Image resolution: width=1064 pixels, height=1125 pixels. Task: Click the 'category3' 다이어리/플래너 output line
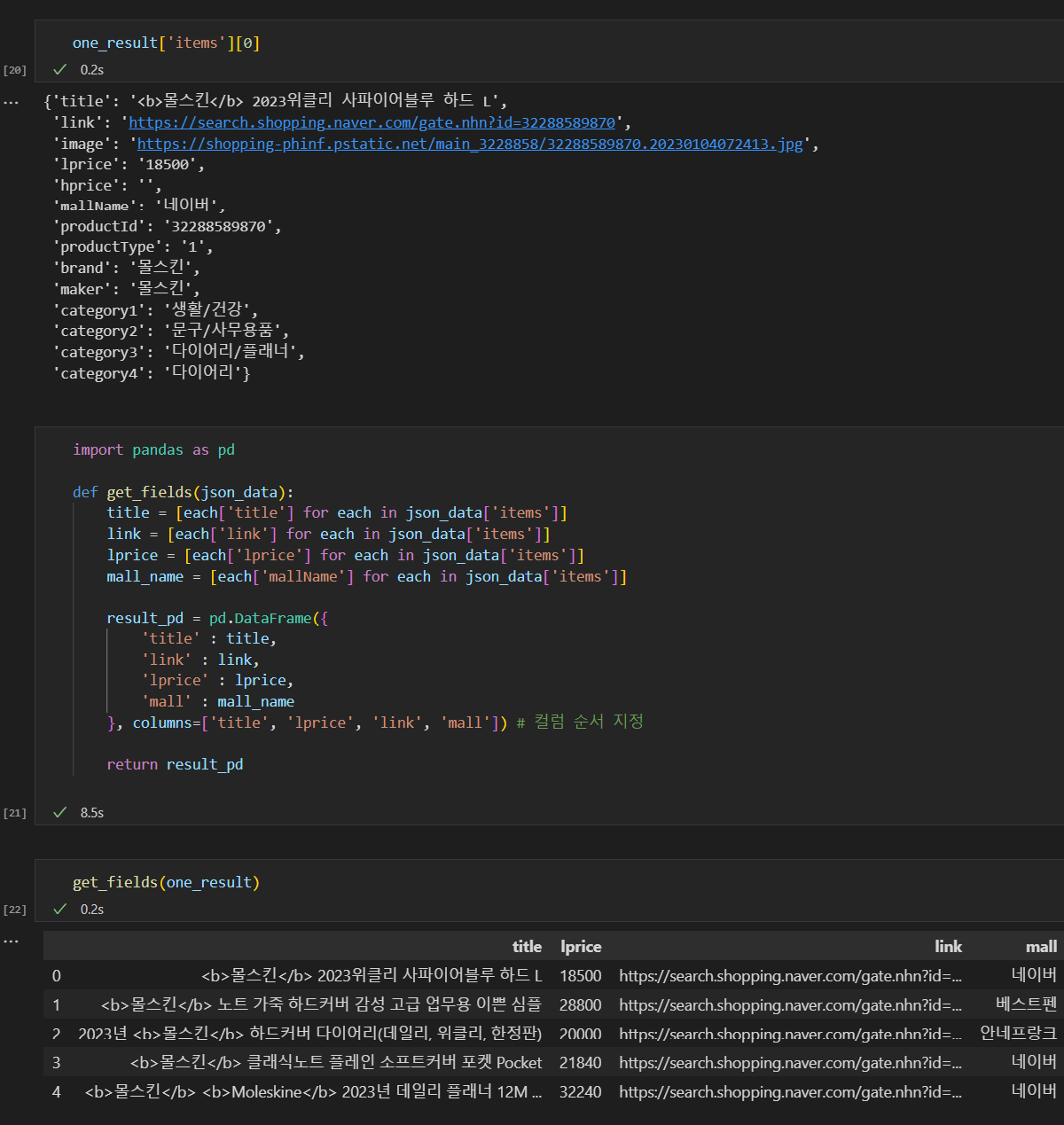tap(178, 351)
